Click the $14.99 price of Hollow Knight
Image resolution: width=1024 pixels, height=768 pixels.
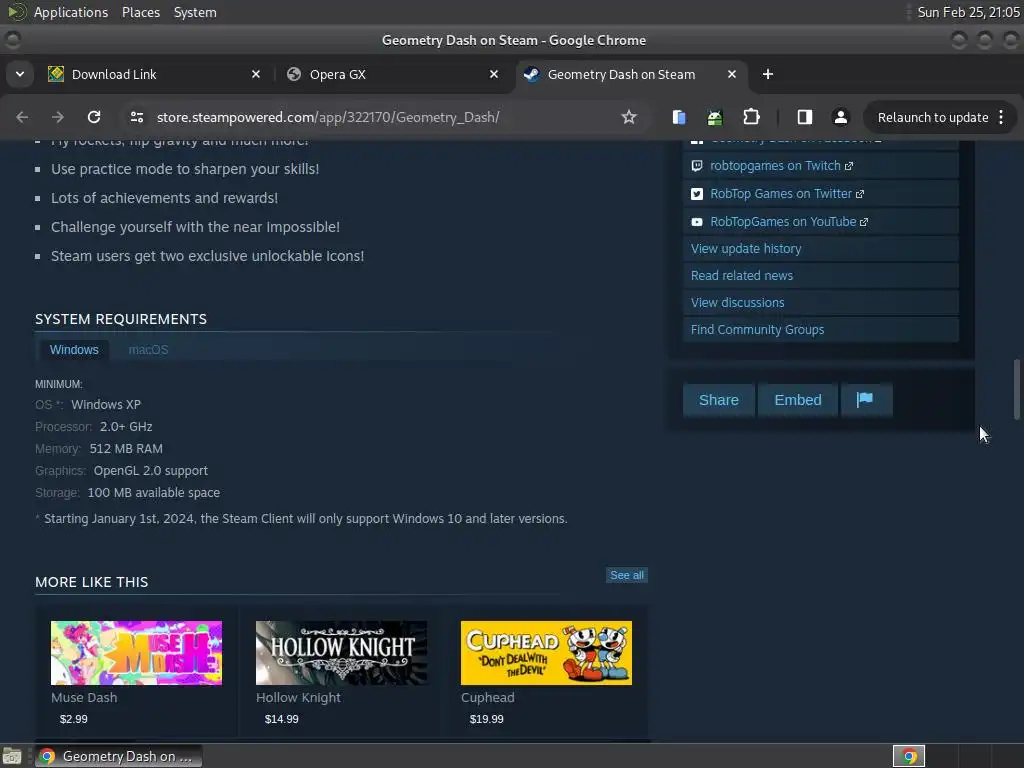(281, 719)
